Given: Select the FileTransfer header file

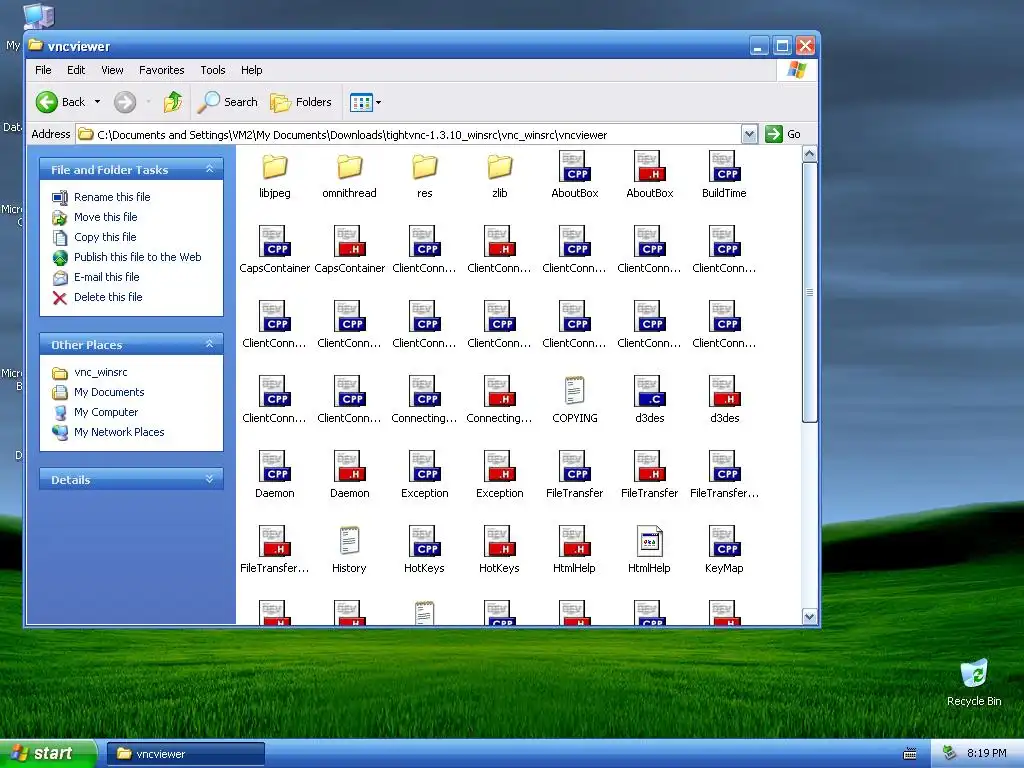Looking at the screenshot, I should click(650, 476).
